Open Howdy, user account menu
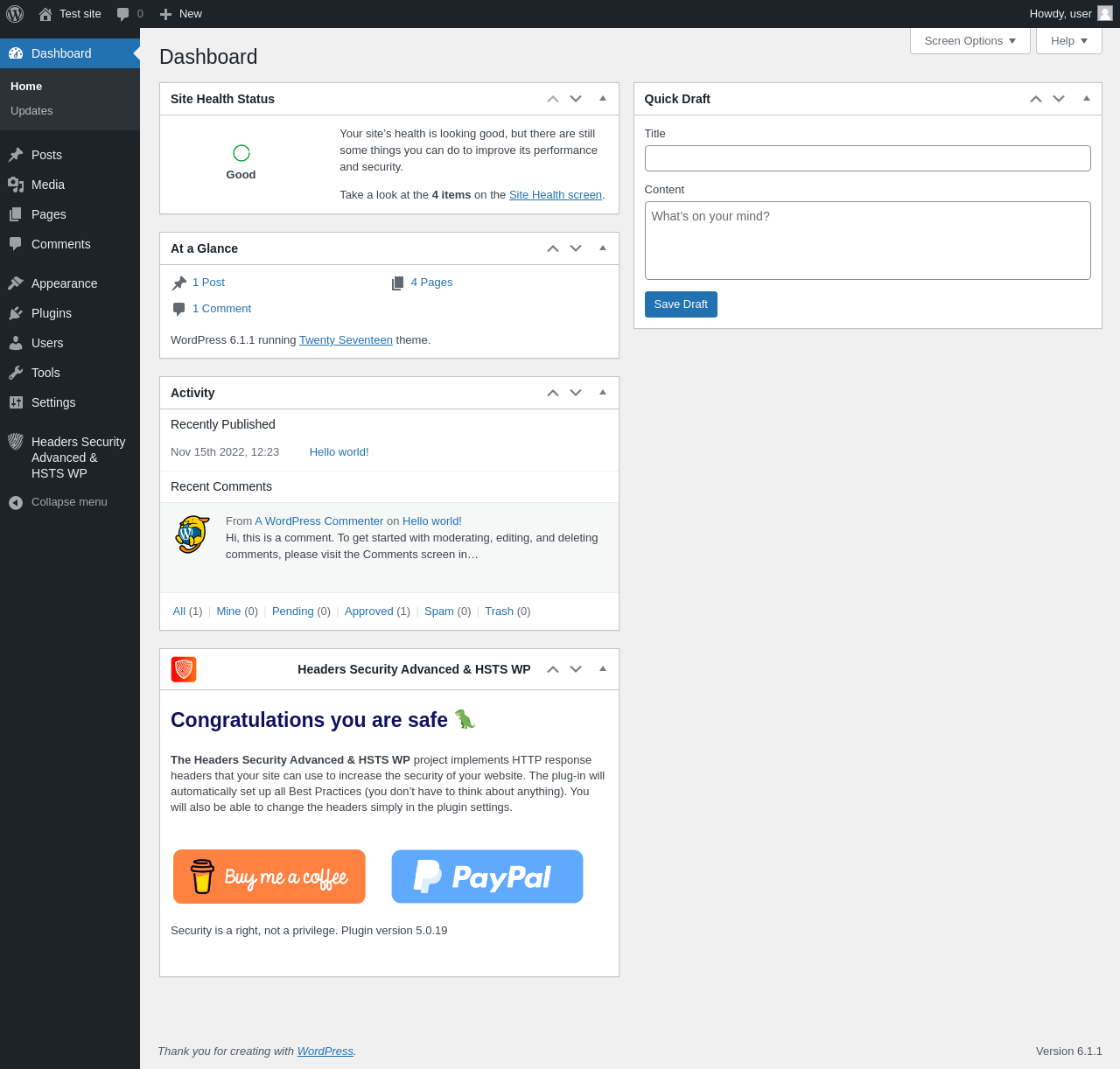Viewport: 1120px width, 1069px height. tap(1070, 14)
